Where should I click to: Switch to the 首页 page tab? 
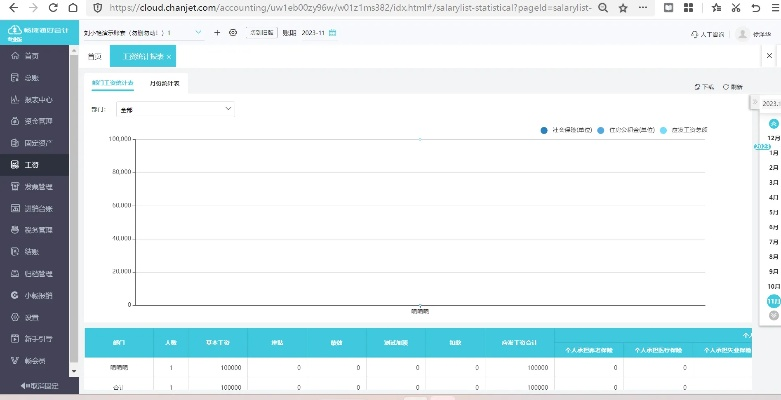94,57
